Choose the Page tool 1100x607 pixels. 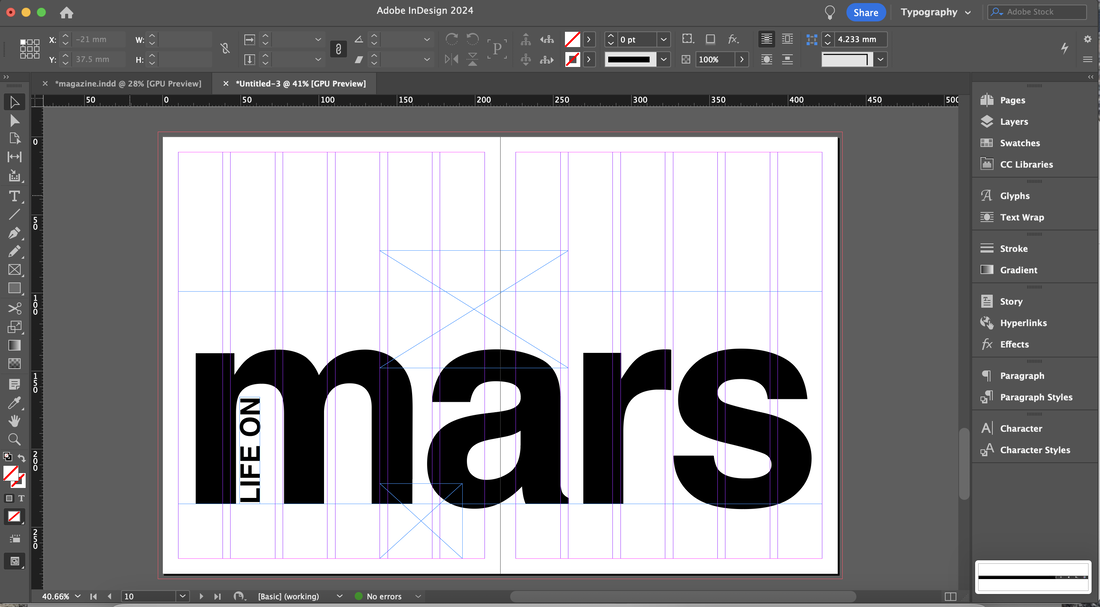point(14,139)
